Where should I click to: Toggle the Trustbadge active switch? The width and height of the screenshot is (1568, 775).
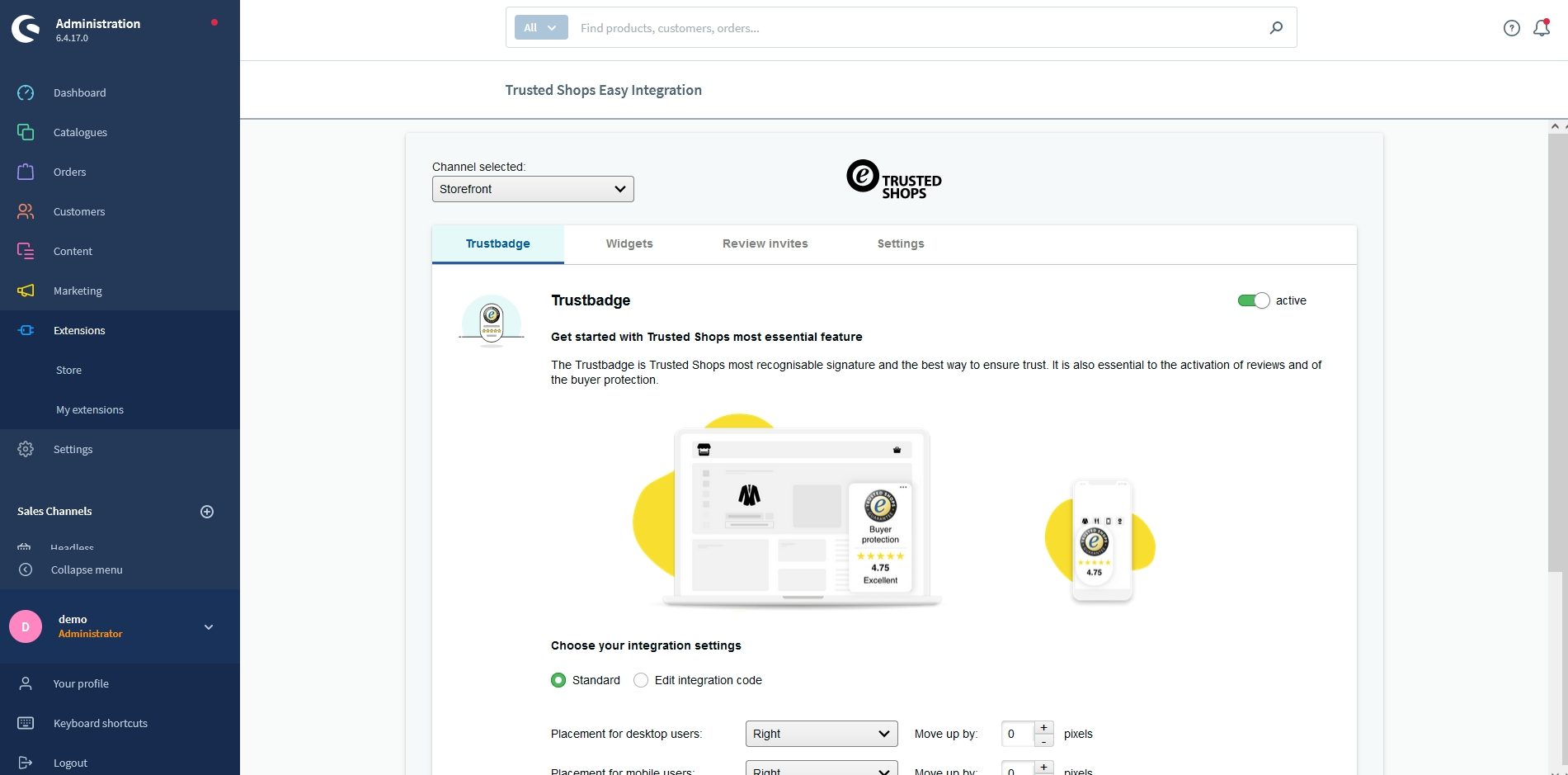coord(1254,300)
